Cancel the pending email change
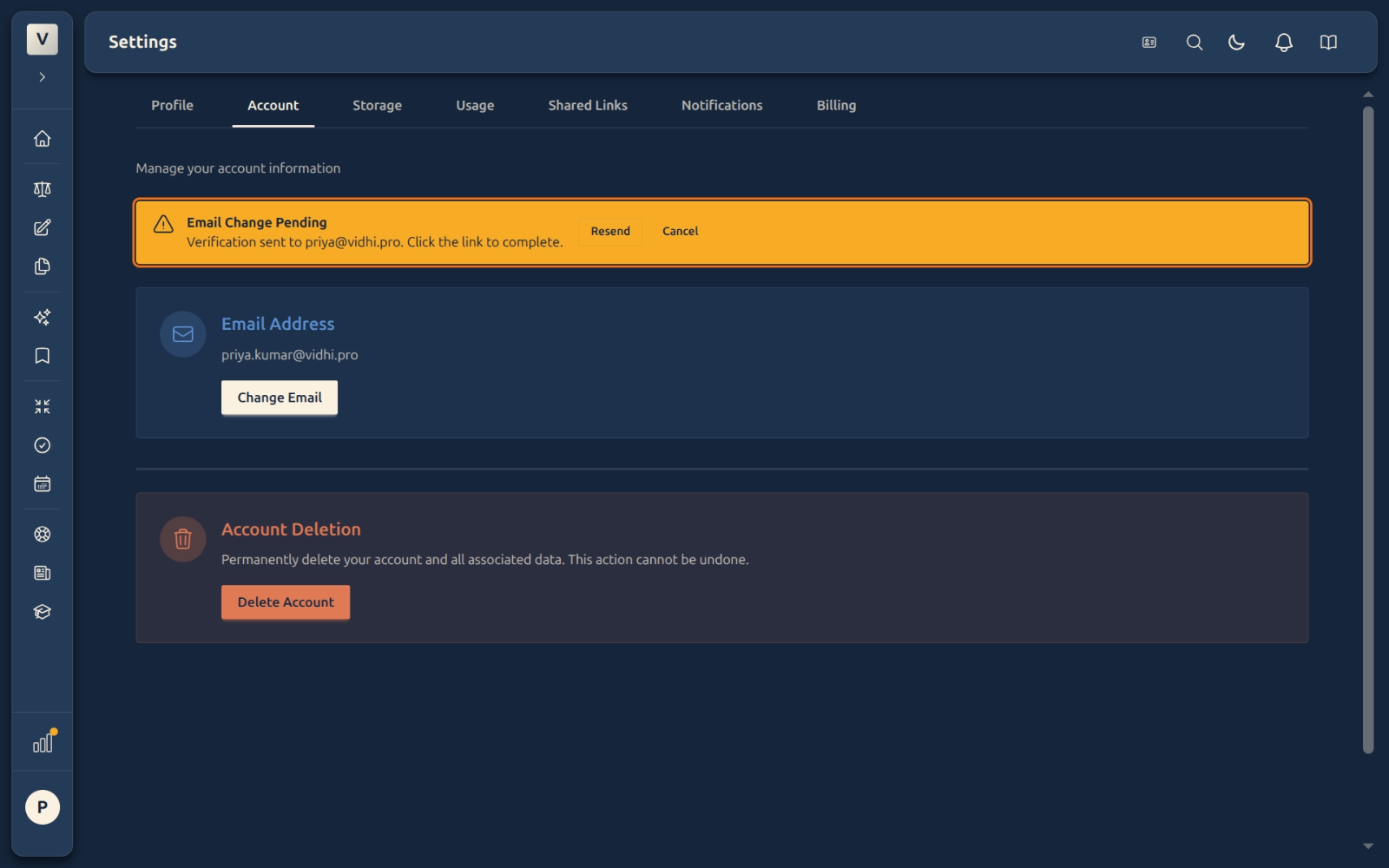The width and height of the screenshot is (1389, 868). [680, 232]
